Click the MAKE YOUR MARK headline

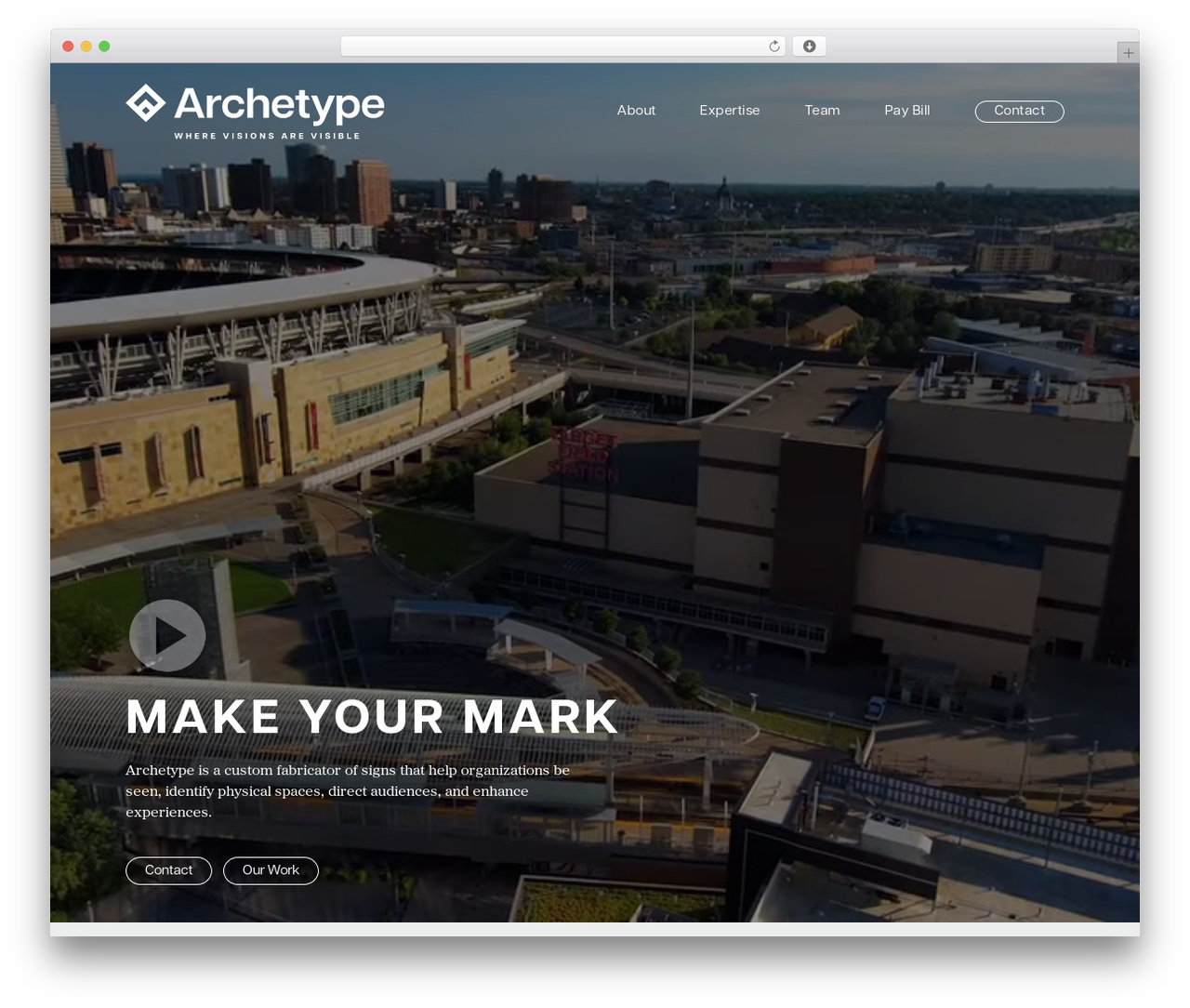372,717
